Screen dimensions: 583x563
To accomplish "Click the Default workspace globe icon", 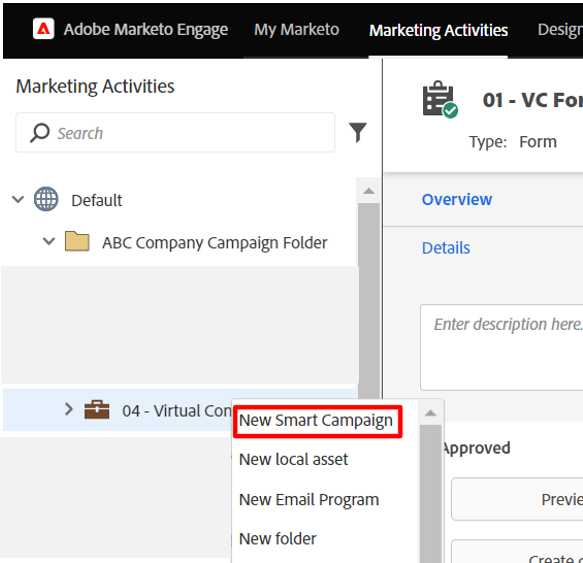I will click(46, 200).
